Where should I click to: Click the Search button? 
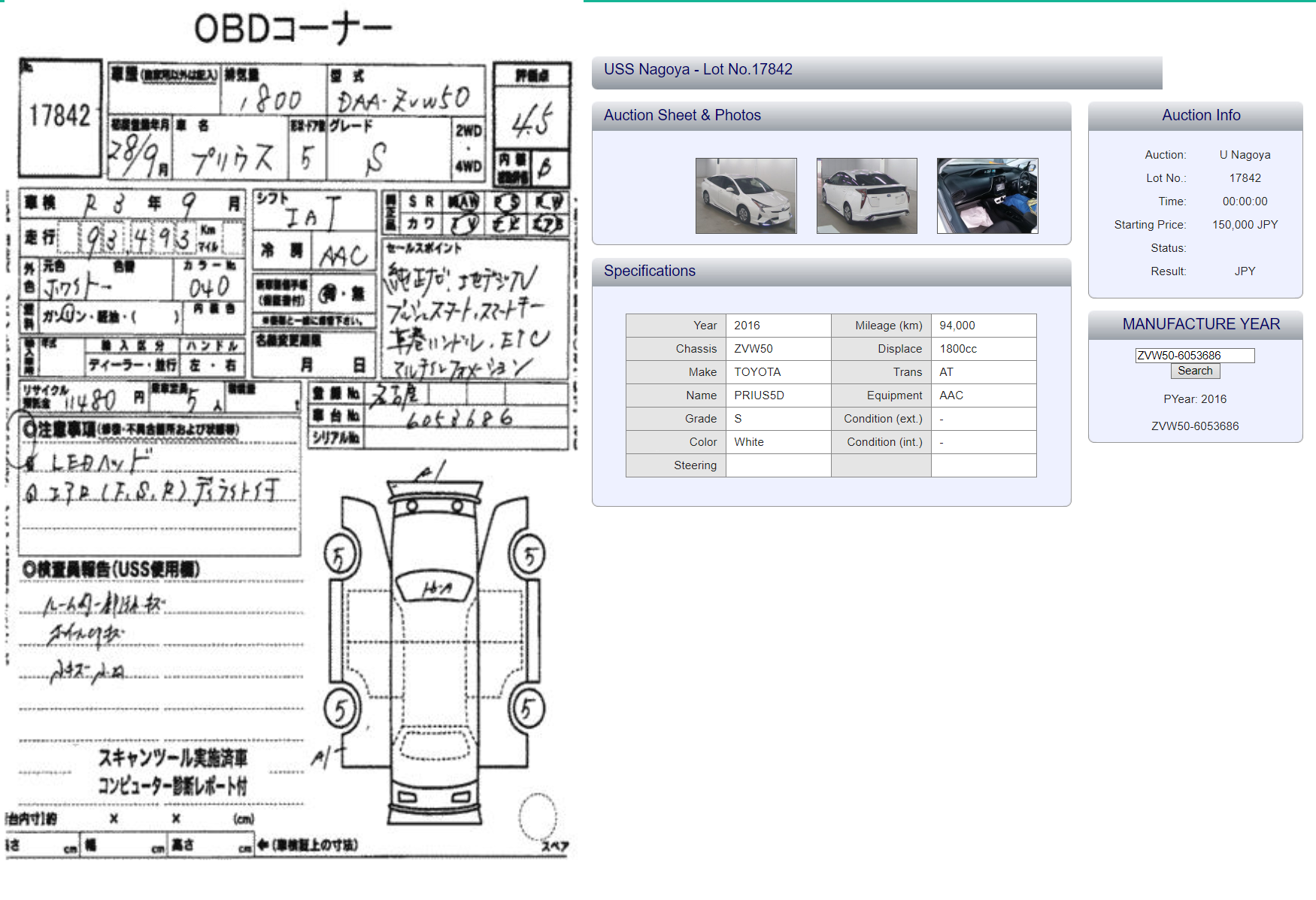(1195, 371)
